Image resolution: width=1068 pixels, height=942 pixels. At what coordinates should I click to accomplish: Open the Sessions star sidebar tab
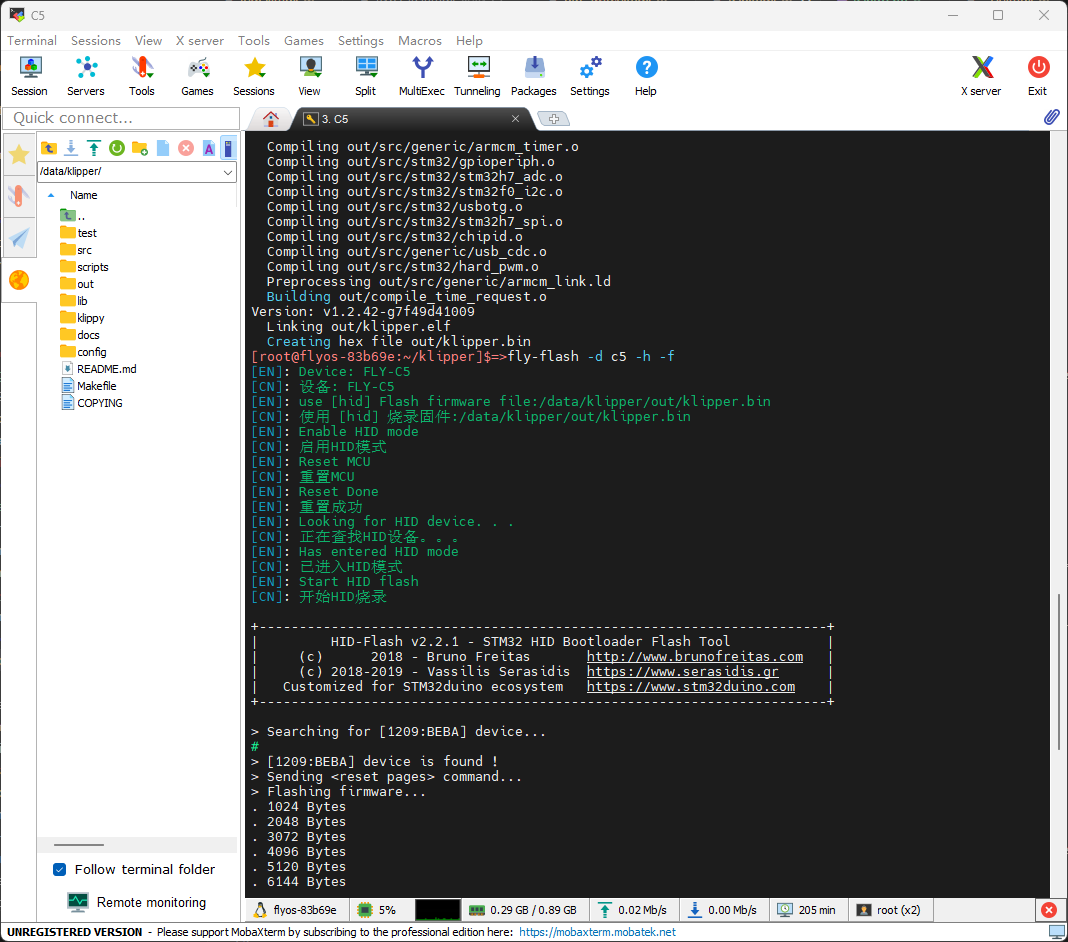pyautogui.click(x=19, y=155)
